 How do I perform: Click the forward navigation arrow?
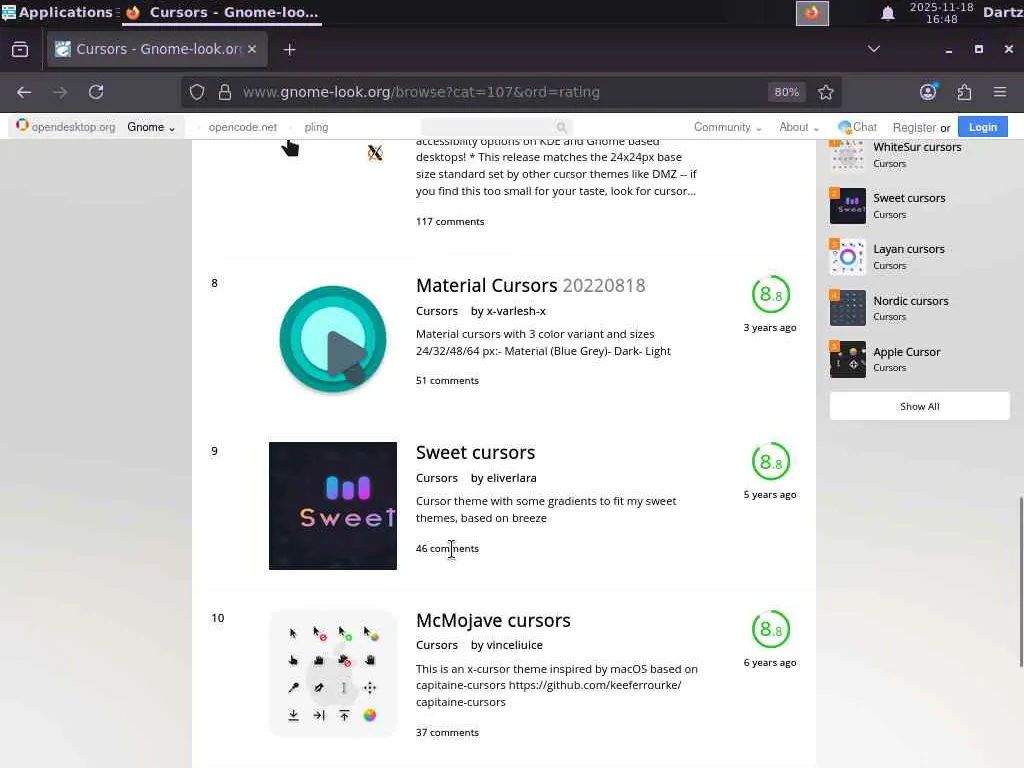point(60,92)
